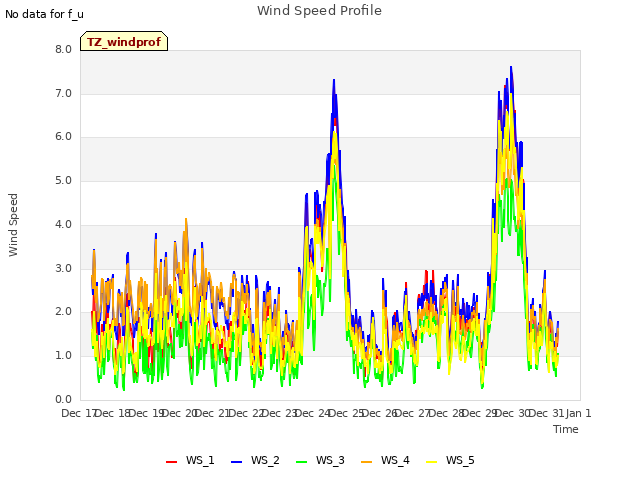Viewport: 640px width, 480px height.
Task: Click the Time x-axis title
Action: (566, 429)
